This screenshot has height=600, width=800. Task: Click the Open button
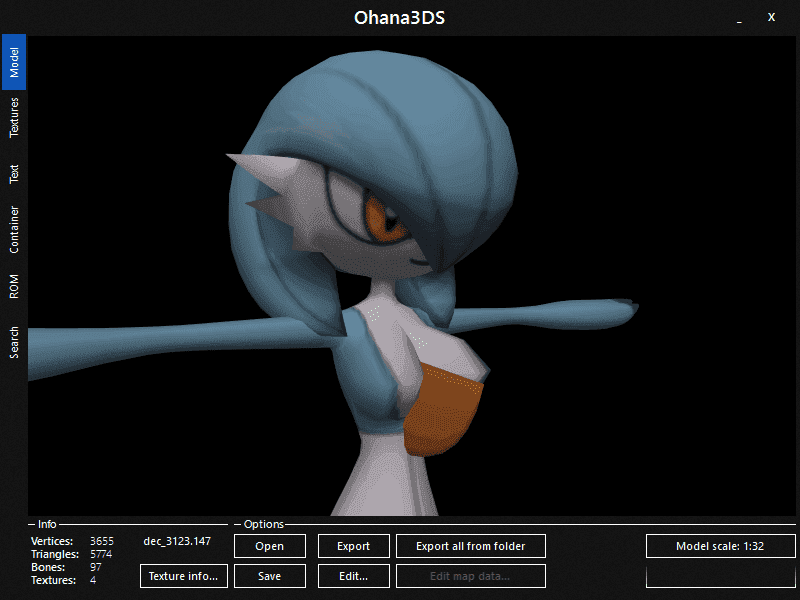pyautogui.click(x=270, y=546)
